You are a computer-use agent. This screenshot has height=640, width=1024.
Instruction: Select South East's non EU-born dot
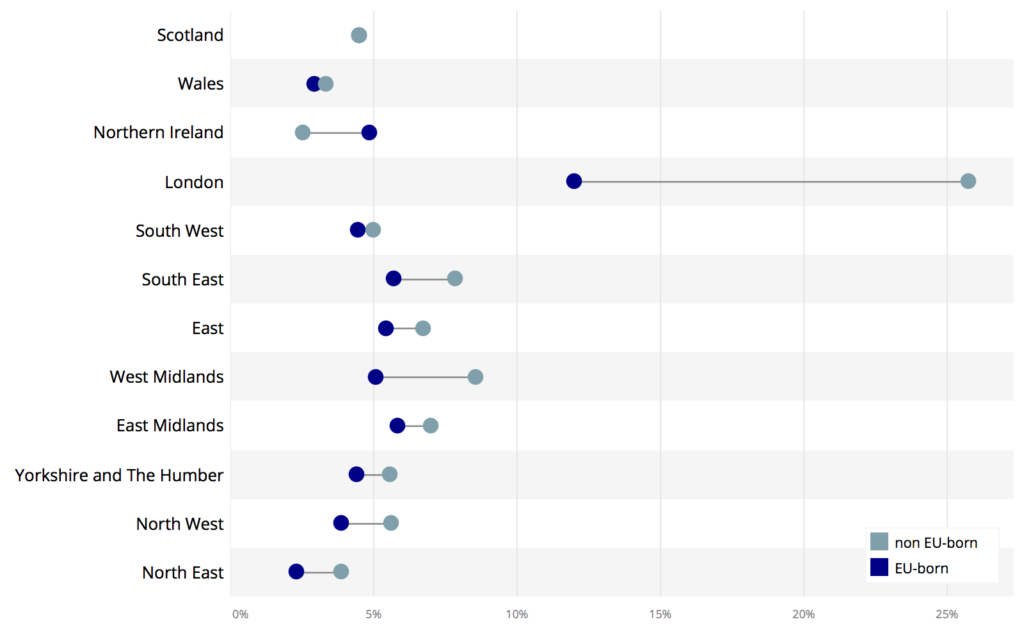455,278
